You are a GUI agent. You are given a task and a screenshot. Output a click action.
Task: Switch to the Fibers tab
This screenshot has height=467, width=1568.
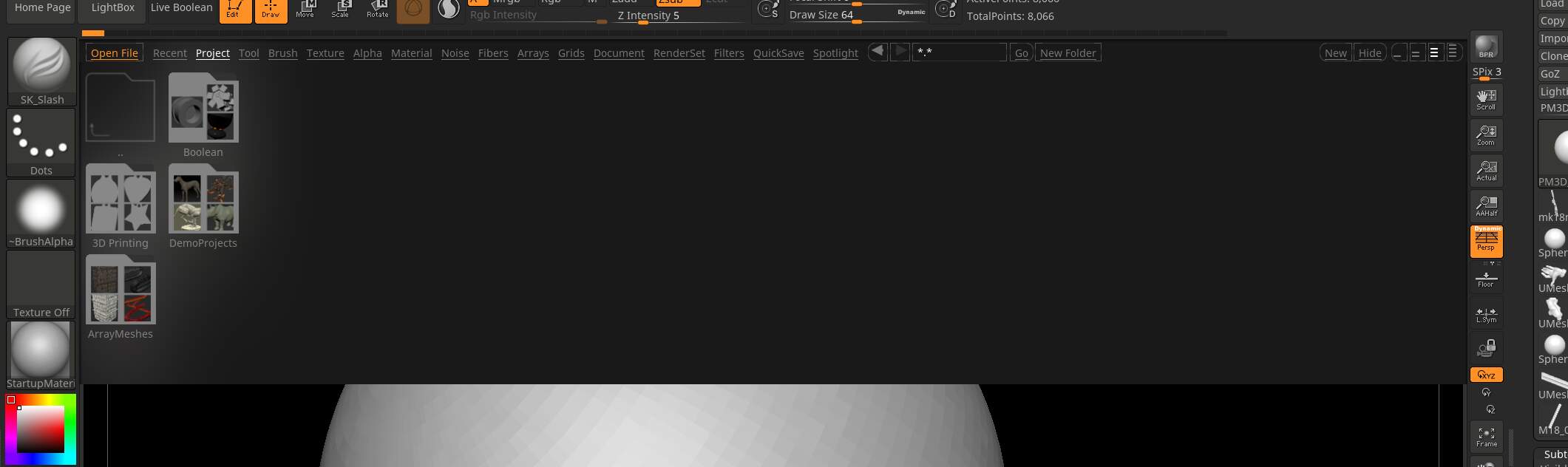pyautogui.click(x=493, y=53)
